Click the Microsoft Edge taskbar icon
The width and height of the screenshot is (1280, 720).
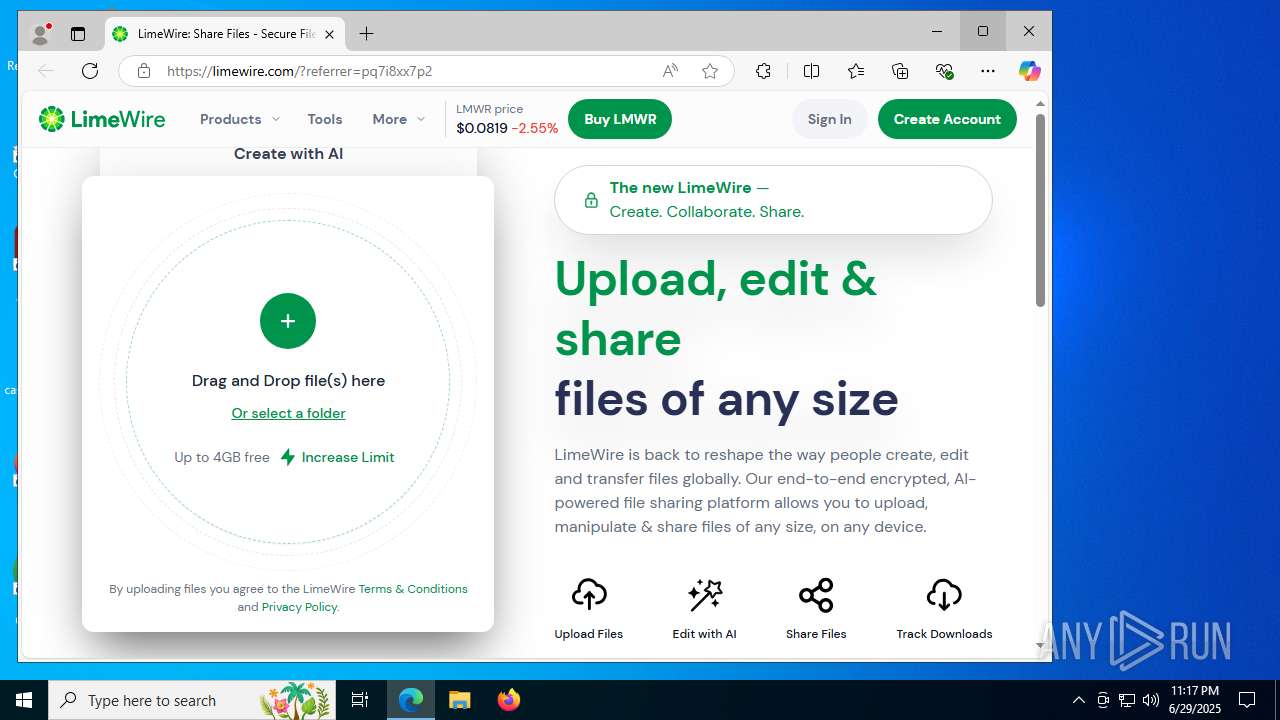click(411, 700)
